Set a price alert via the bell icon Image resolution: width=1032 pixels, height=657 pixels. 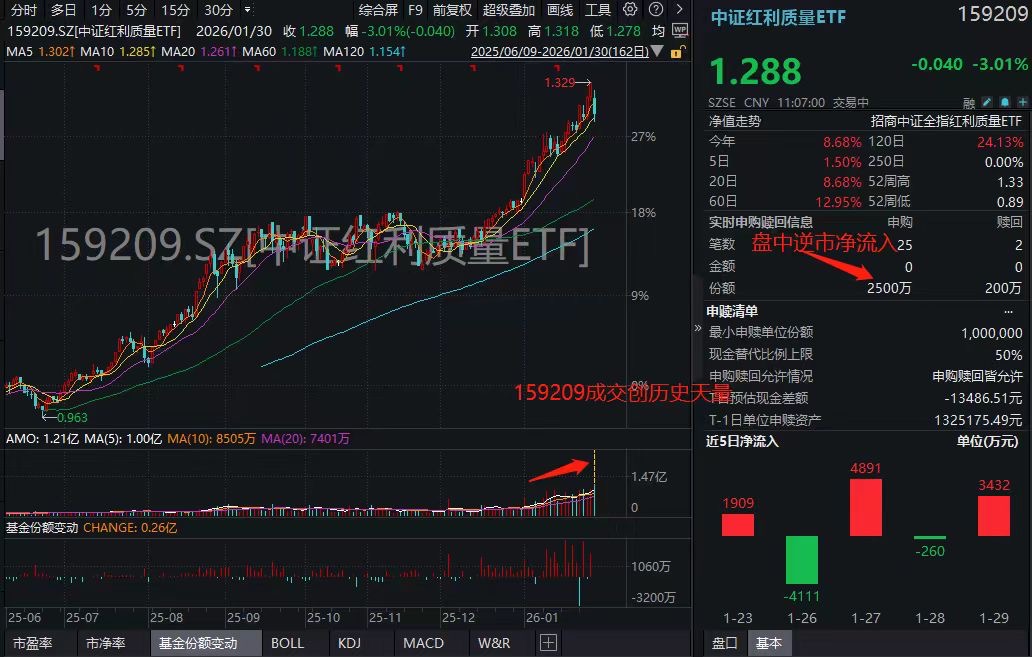click(x=1005, y=100)
